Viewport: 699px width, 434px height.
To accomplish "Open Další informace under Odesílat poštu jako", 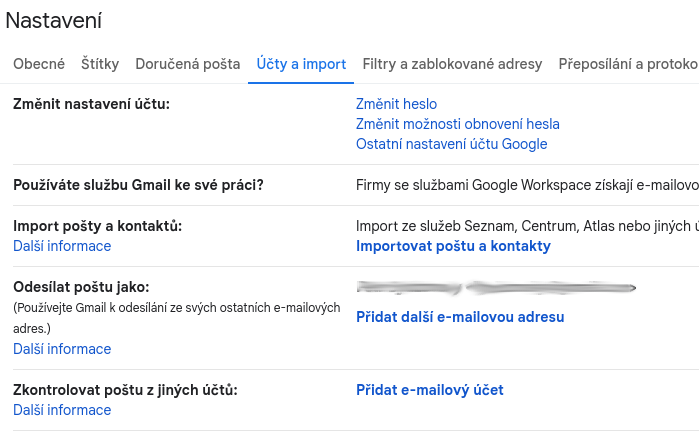I will (x=62, y=349).
